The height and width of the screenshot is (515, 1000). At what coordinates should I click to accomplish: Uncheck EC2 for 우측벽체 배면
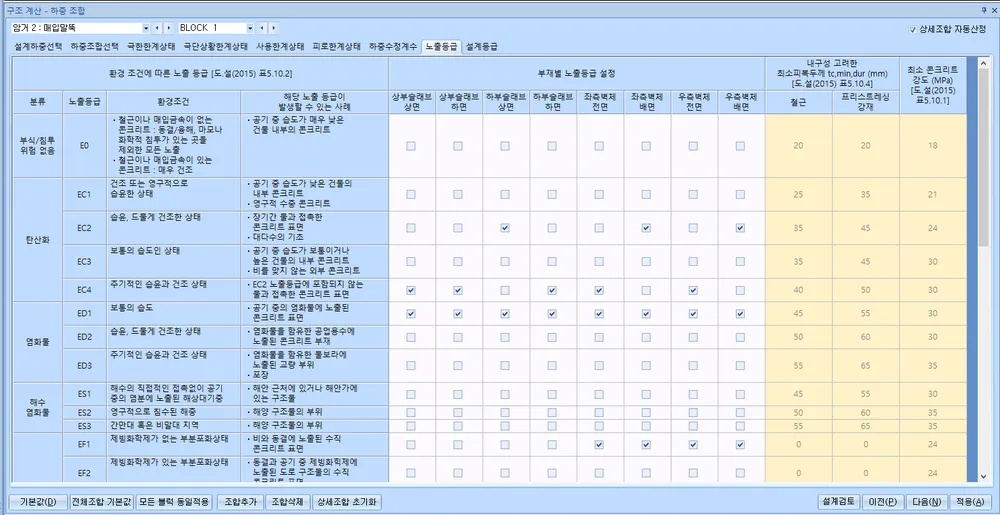pos(740,228)
